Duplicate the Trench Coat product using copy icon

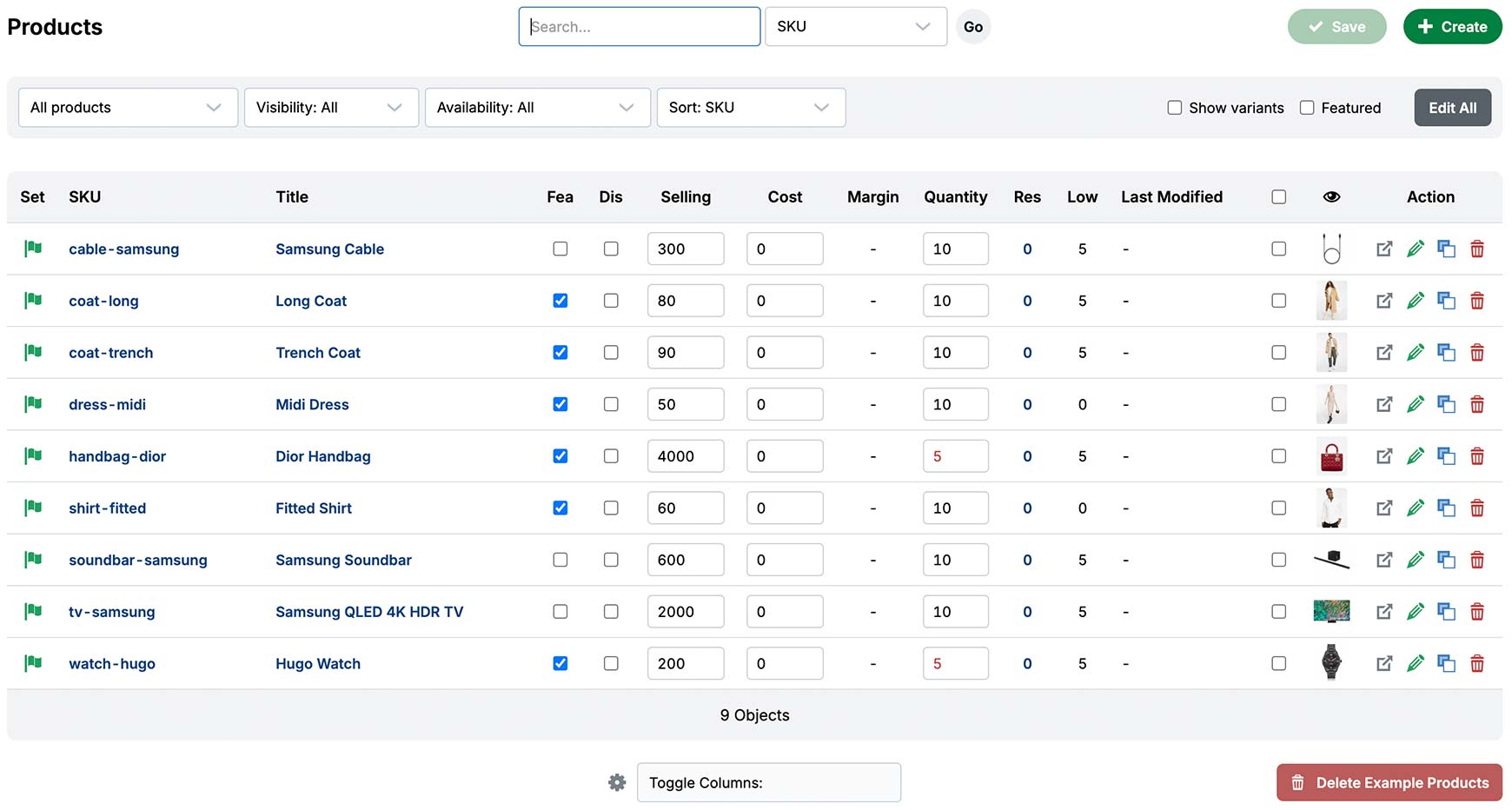tap(1446, 353)
